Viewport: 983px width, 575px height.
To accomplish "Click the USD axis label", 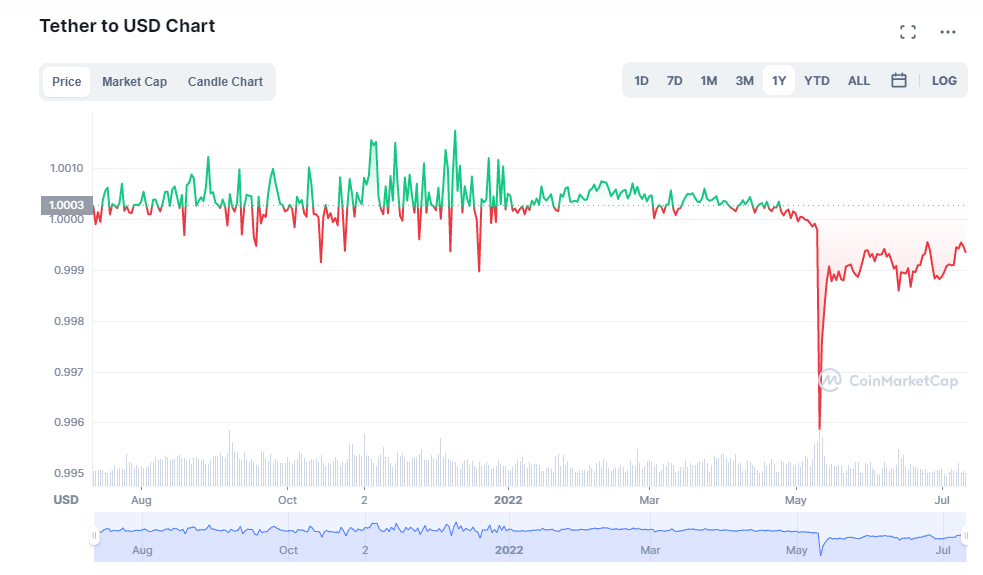I will pos(66,500).
